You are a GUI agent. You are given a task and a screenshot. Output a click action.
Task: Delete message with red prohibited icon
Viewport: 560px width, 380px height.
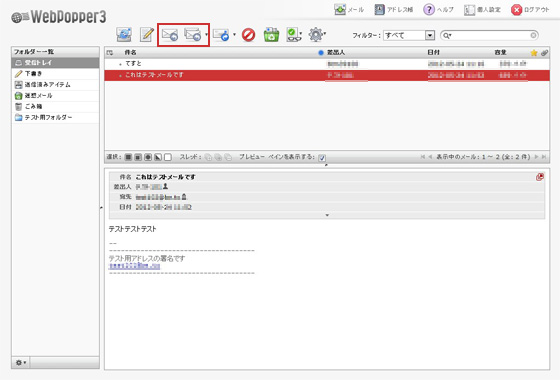pyautogui.click(x=249, y=35)
